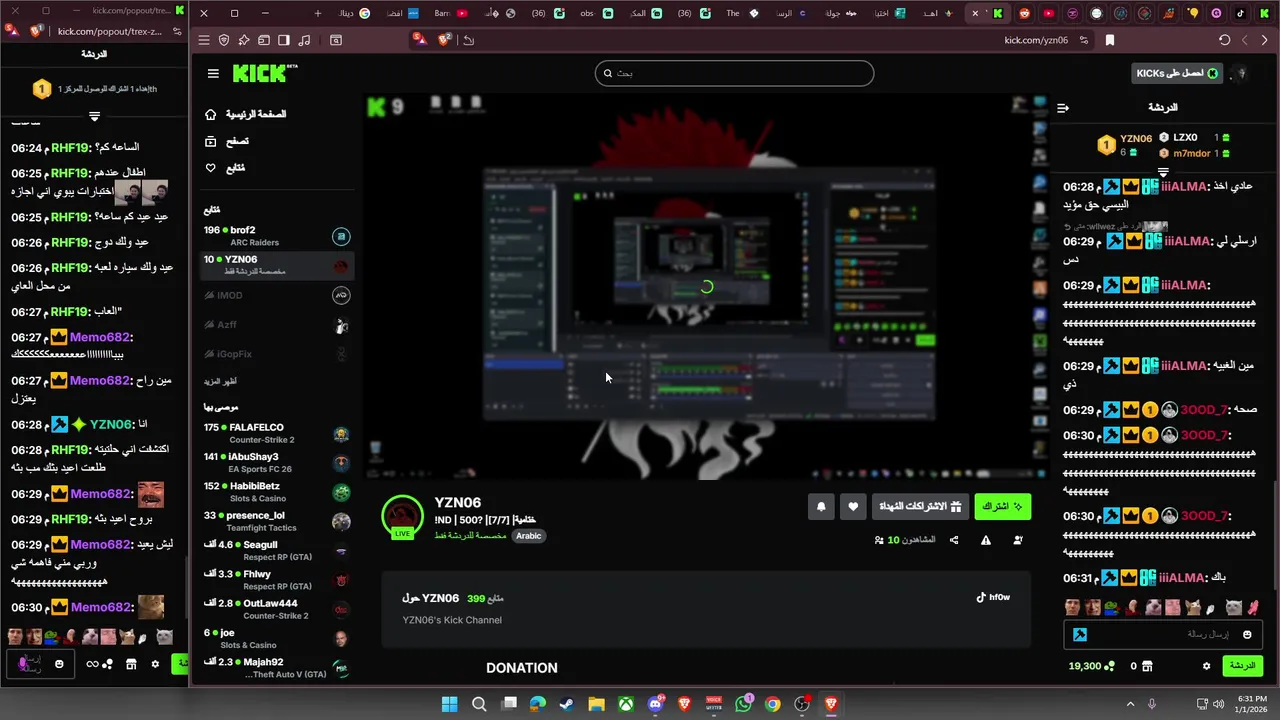Open Windows taskbar search
Viewport: 1280px width, 720px height.
point(479,704)
